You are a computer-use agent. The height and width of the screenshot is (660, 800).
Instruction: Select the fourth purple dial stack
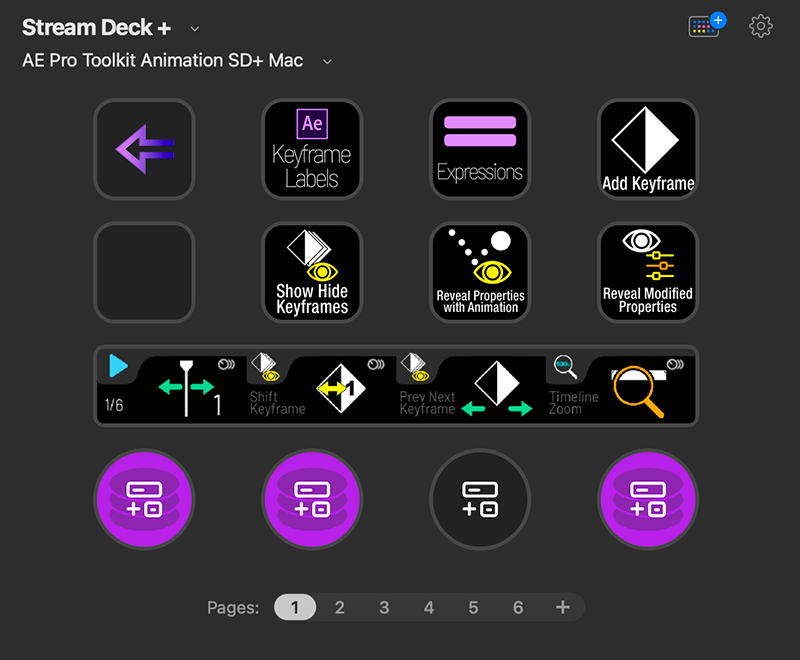648,499
